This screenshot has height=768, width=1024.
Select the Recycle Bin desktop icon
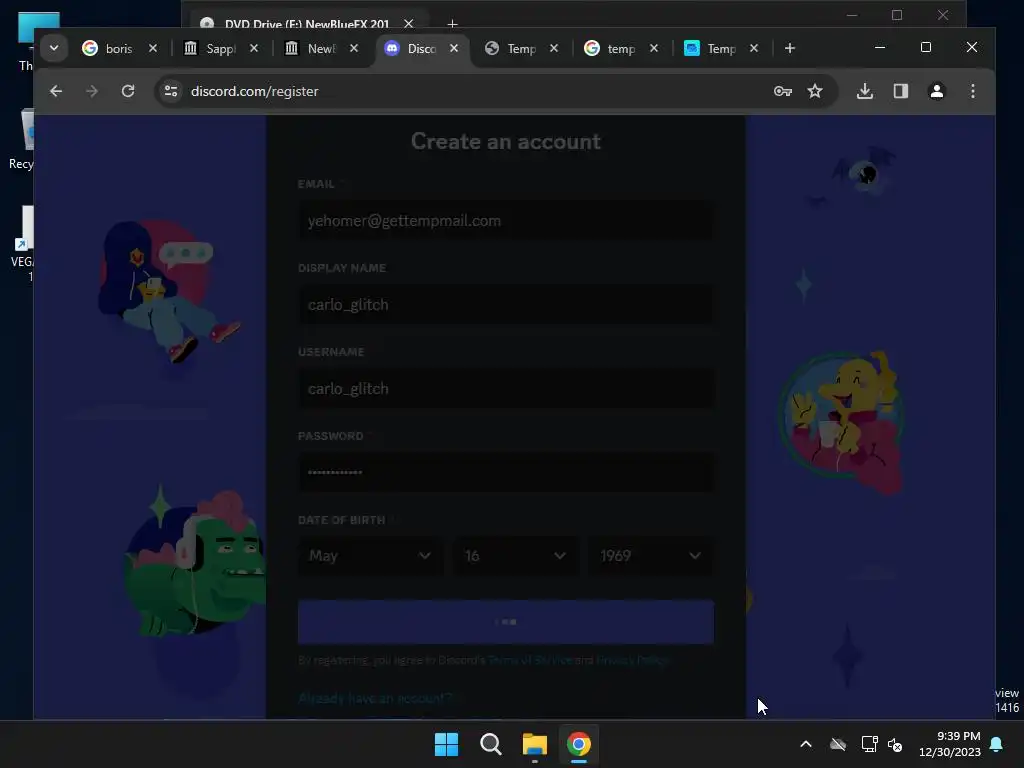tap(21, 140)
